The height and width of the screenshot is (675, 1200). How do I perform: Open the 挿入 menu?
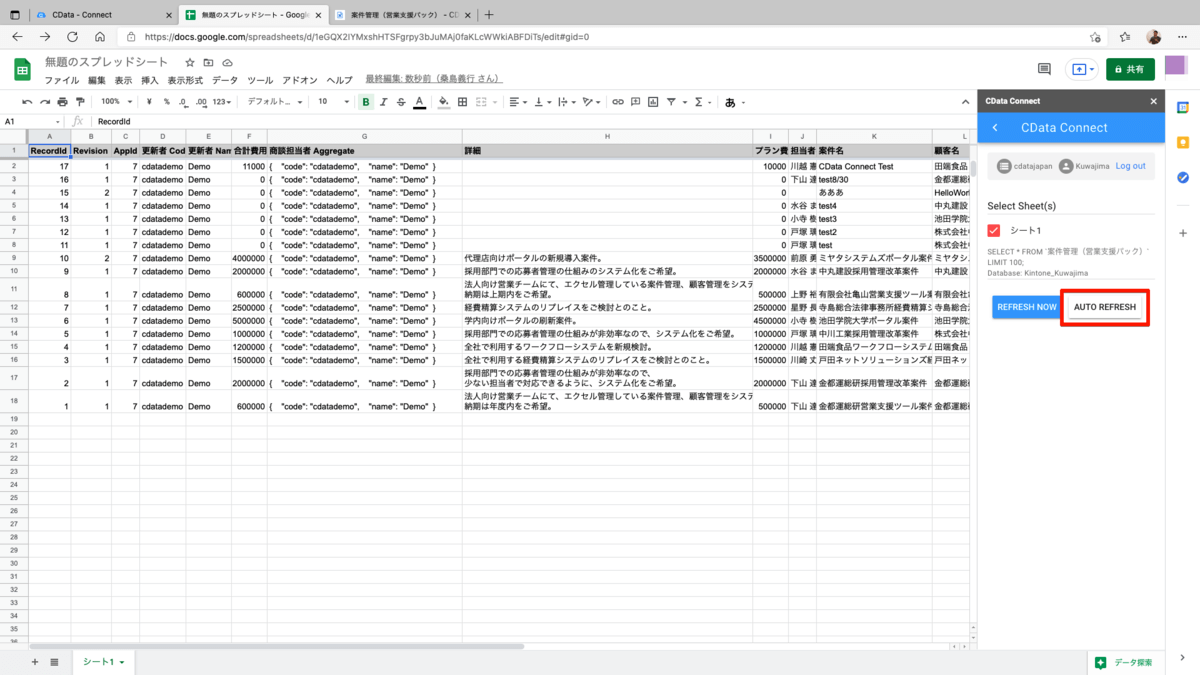click(x=150, y=80)
